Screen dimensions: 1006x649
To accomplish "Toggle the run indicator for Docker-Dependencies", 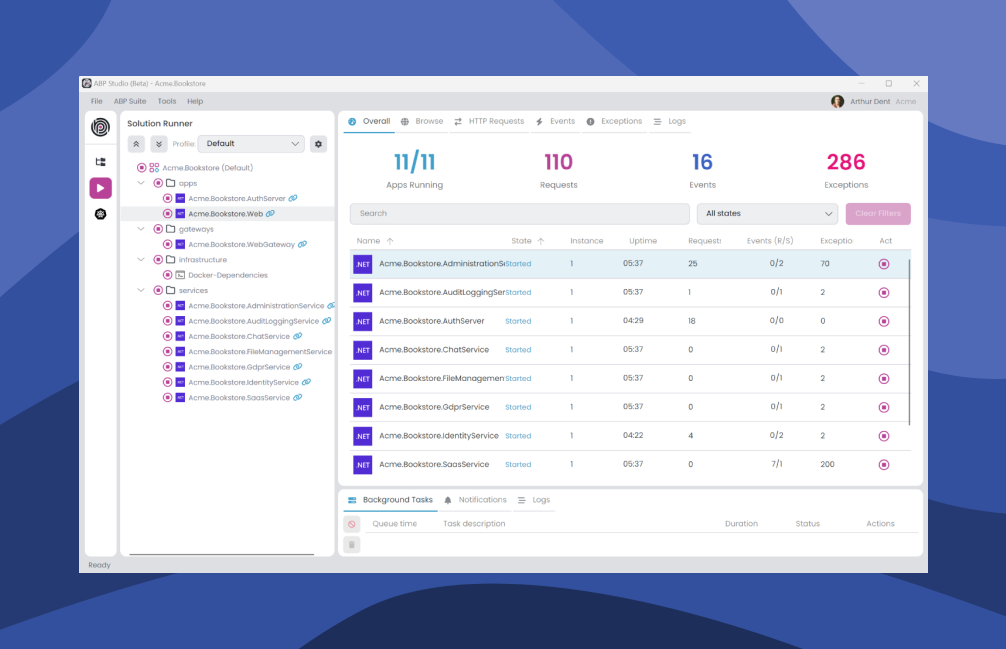I will pyautogui.click(x=168, y=275).
